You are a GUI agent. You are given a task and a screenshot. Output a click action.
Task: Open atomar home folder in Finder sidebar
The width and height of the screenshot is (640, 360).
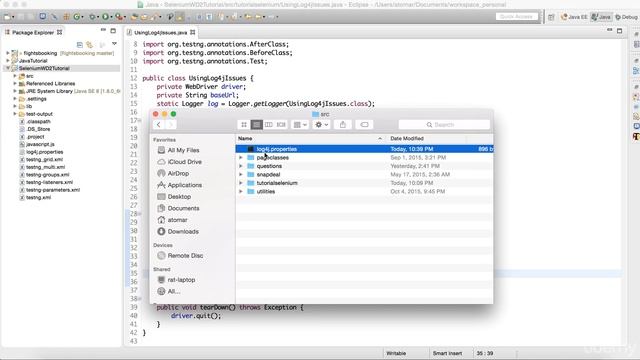point(177,220)
